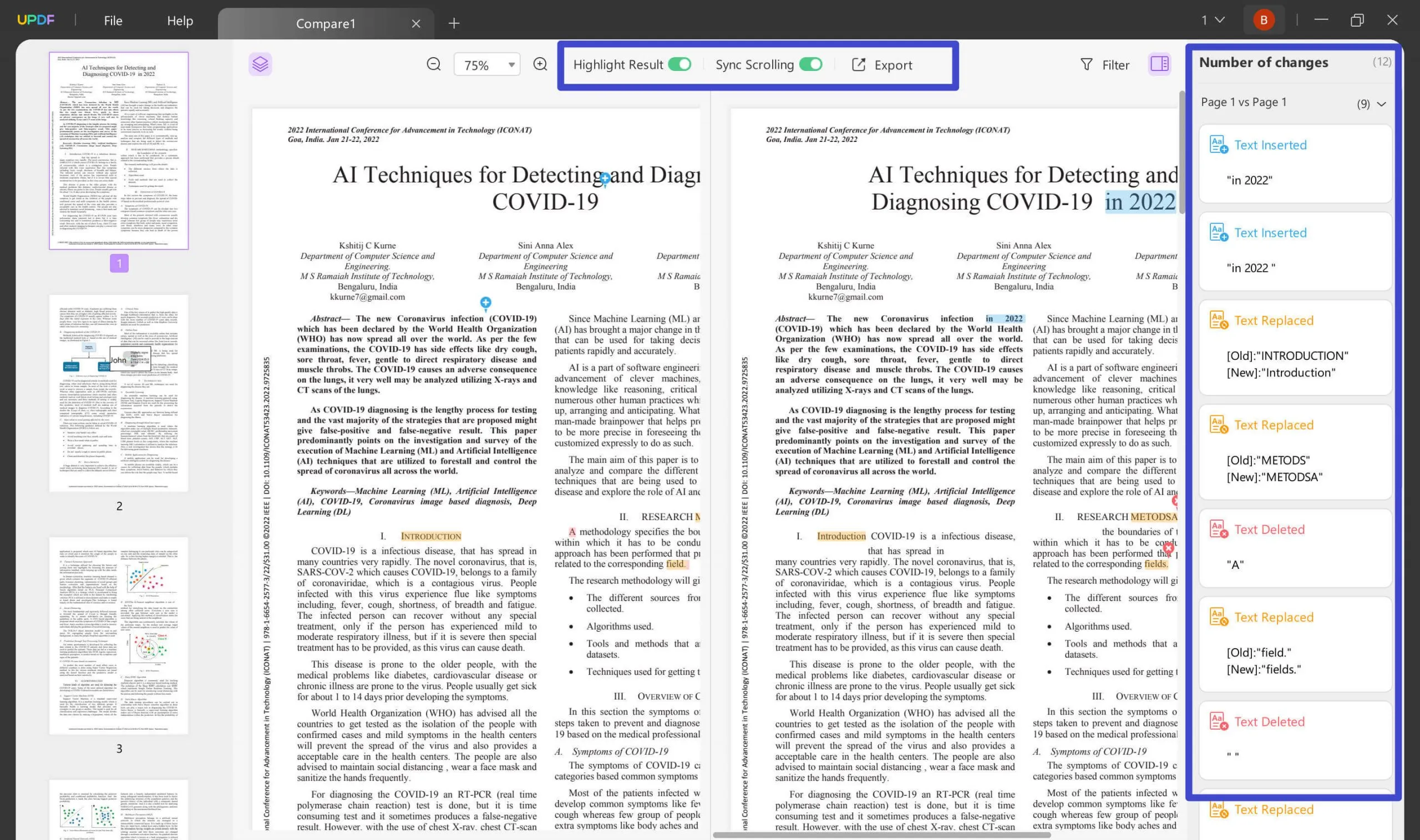Click the Text Inserted icon first entry
The height and width of the screenshot is (840, 1420).
click(x=1216, y=144)
